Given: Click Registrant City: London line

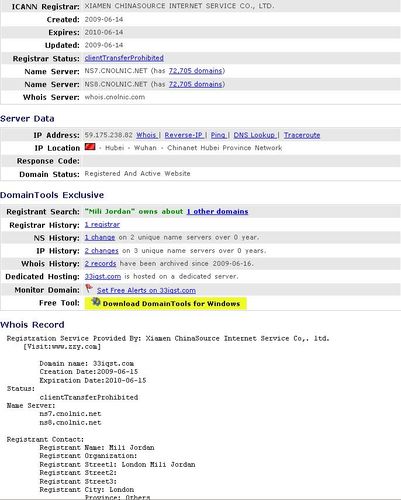Looking at the screenshot, I should [x=87, y=490].
